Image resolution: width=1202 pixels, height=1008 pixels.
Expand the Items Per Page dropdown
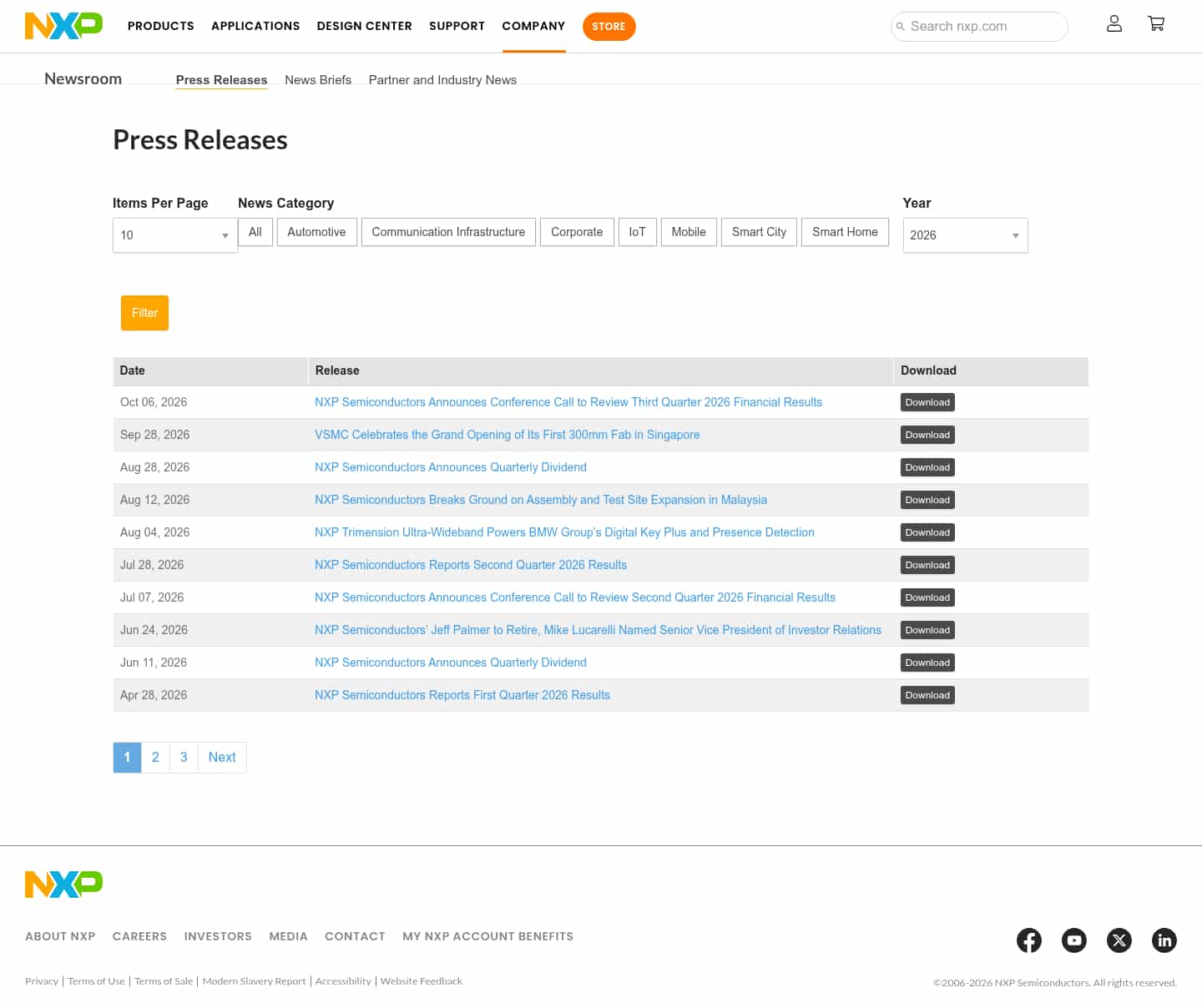[x=175, y=235]
